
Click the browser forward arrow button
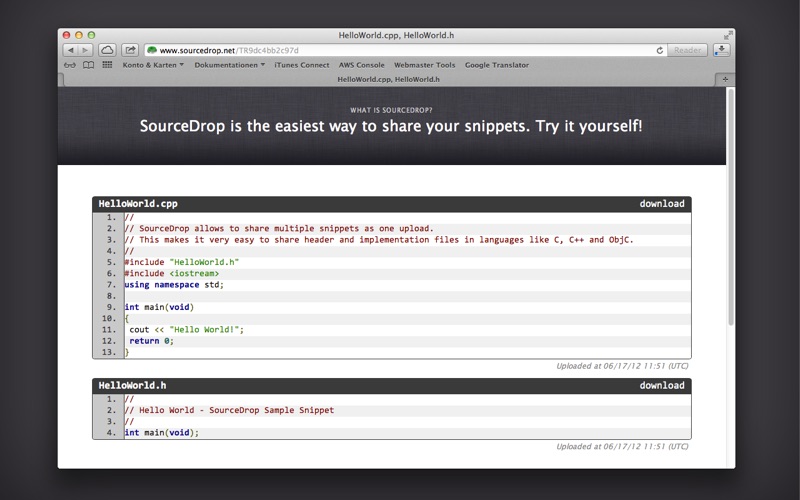point(85,50)
